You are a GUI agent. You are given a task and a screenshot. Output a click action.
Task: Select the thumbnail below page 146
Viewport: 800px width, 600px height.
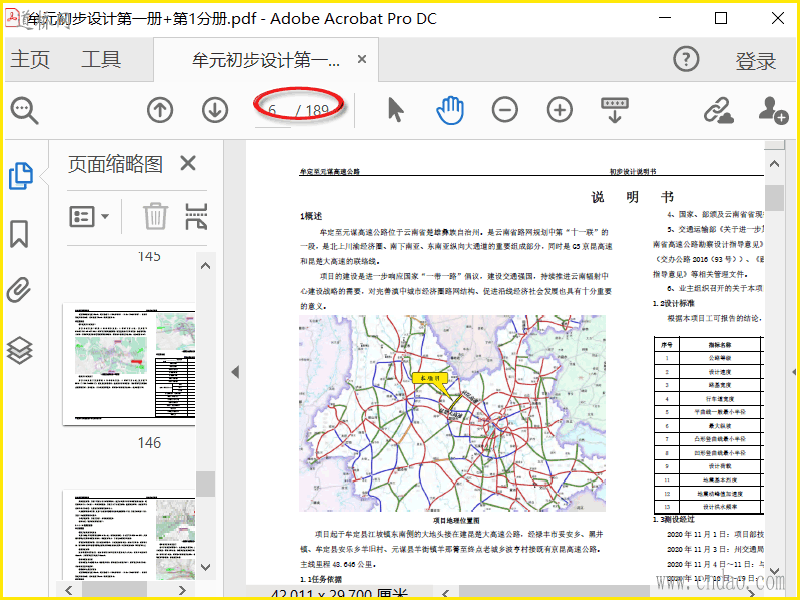[x=129, y=535]
